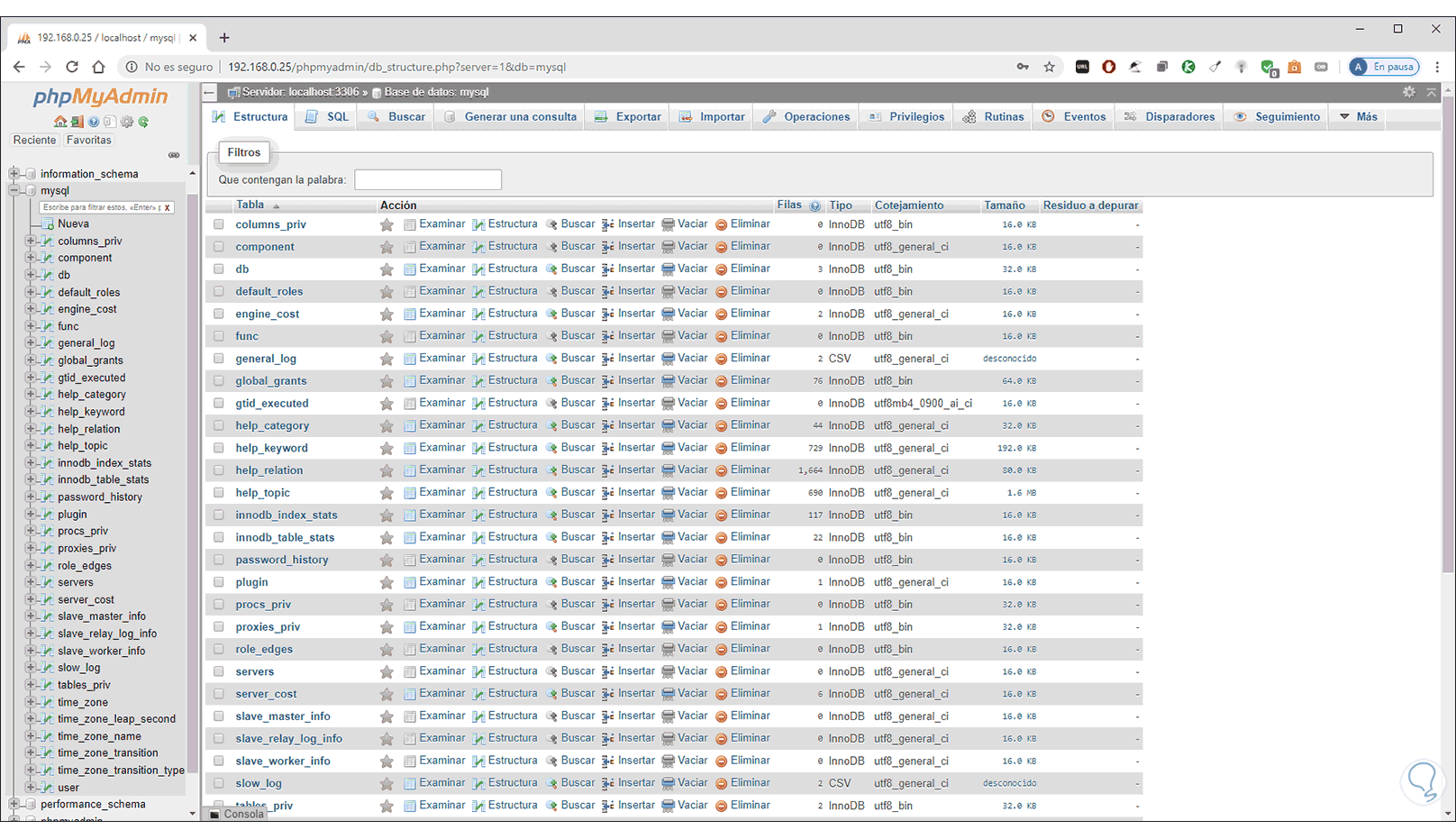Image resolution: width=1456 pixels, height=839 pixels.
Task: Open saved passwords key icon in address bar
Action: click(x=1023, y=67)
